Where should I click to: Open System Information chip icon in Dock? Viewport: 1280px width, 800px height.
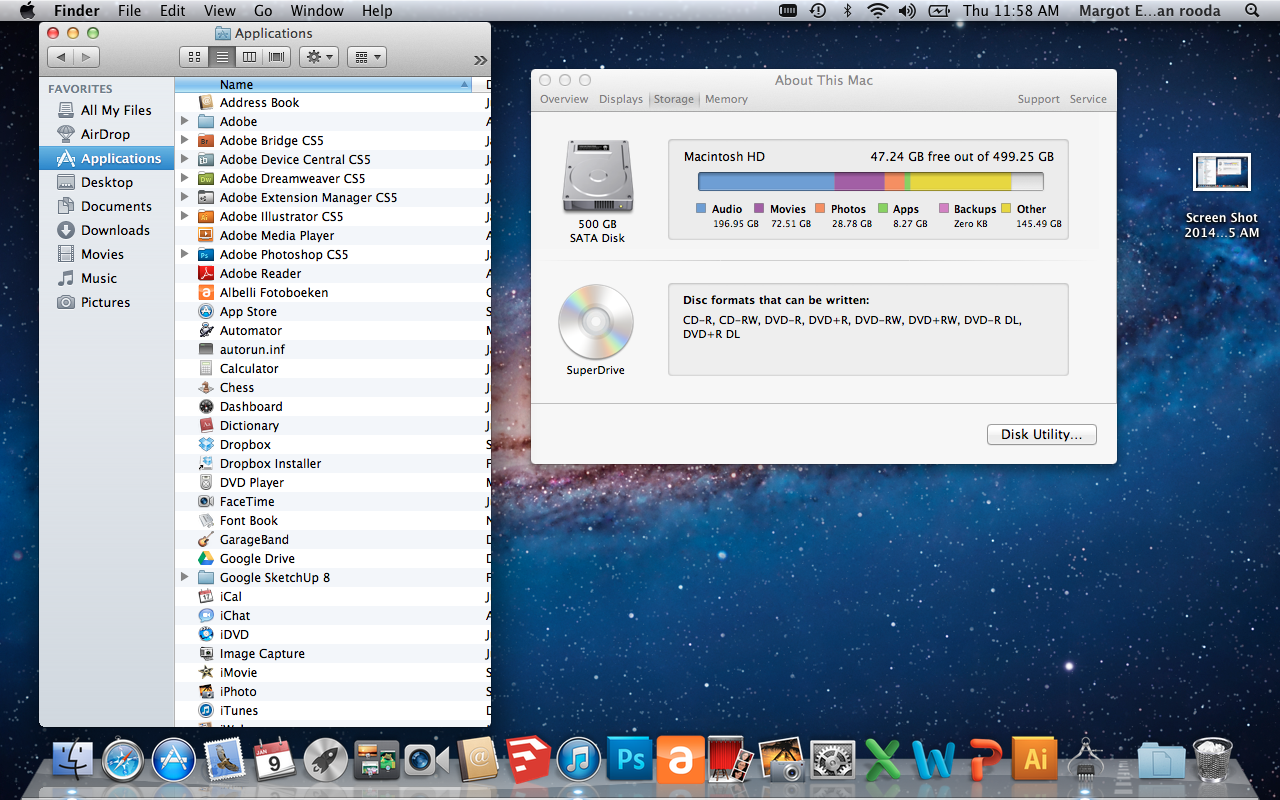[1086, 761]
